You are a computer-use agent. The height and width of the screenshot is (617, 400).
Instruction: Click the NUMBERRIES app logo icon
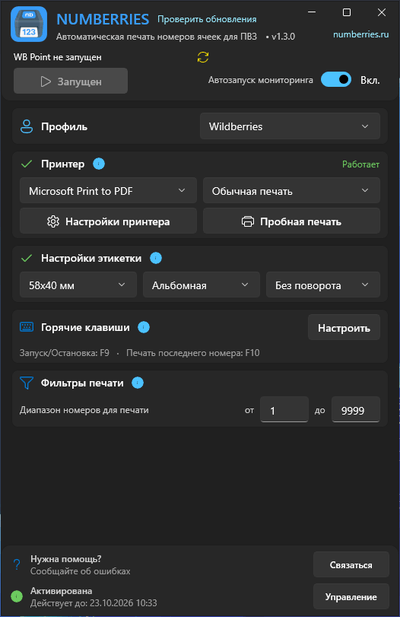click(x=29, y=24)
